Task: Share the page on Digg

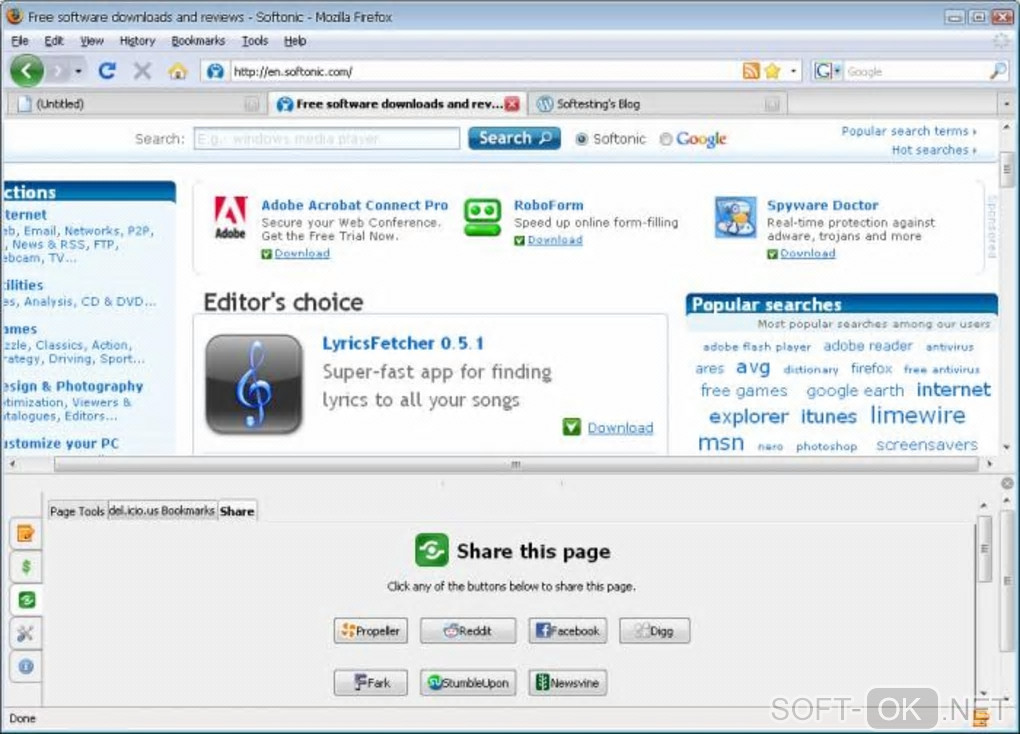Action: [x=654, y=631]
